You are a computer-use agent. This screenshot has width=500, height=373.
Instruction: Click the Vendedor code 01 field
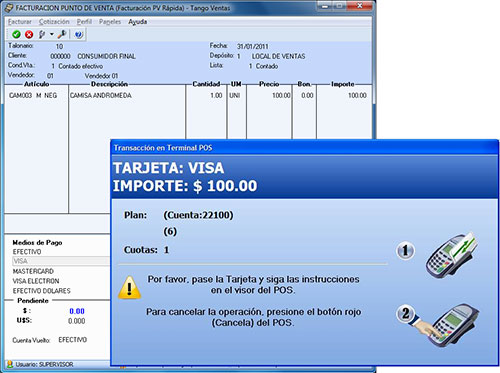tap(50, 76)
